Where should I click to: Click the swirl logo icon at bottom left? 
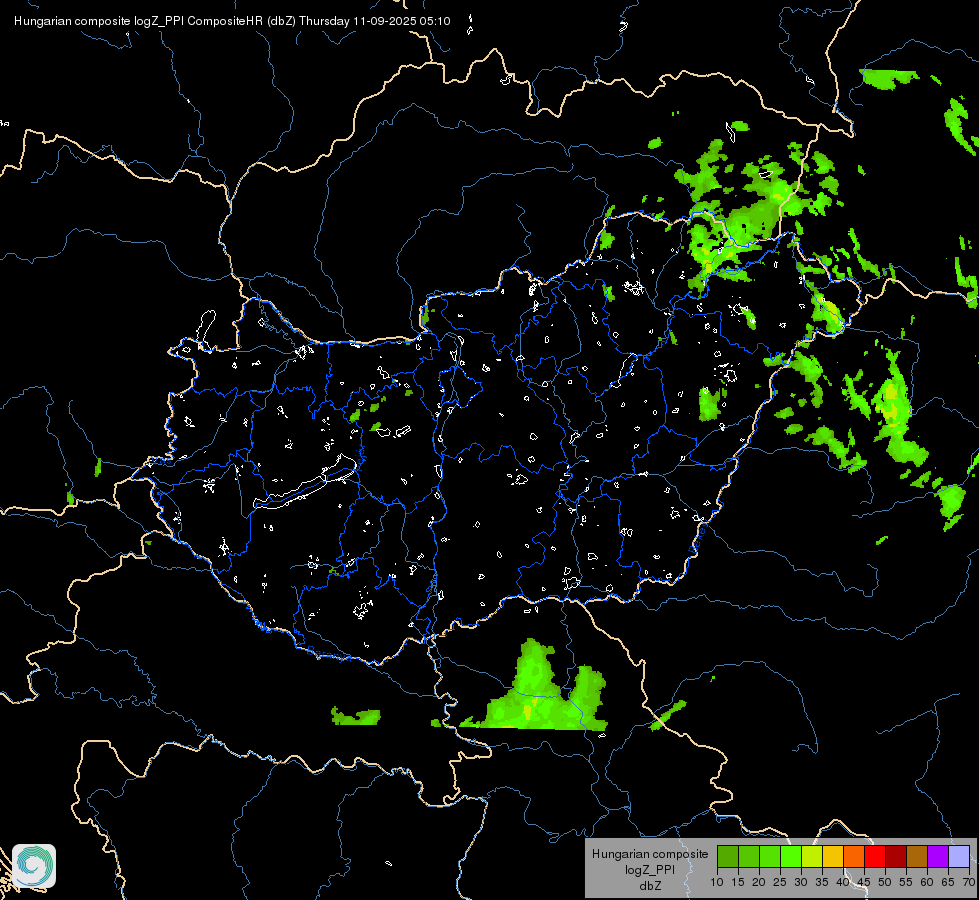coord(34,866)
